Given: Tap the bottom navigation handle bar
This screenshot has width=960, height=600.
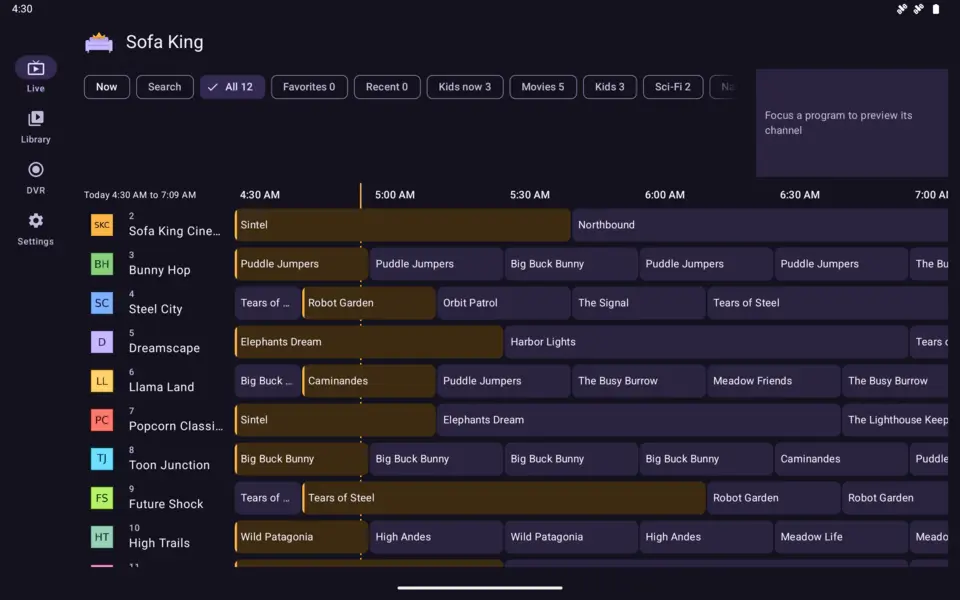Looking at the screenshot, I should click(x=480, y=588).
